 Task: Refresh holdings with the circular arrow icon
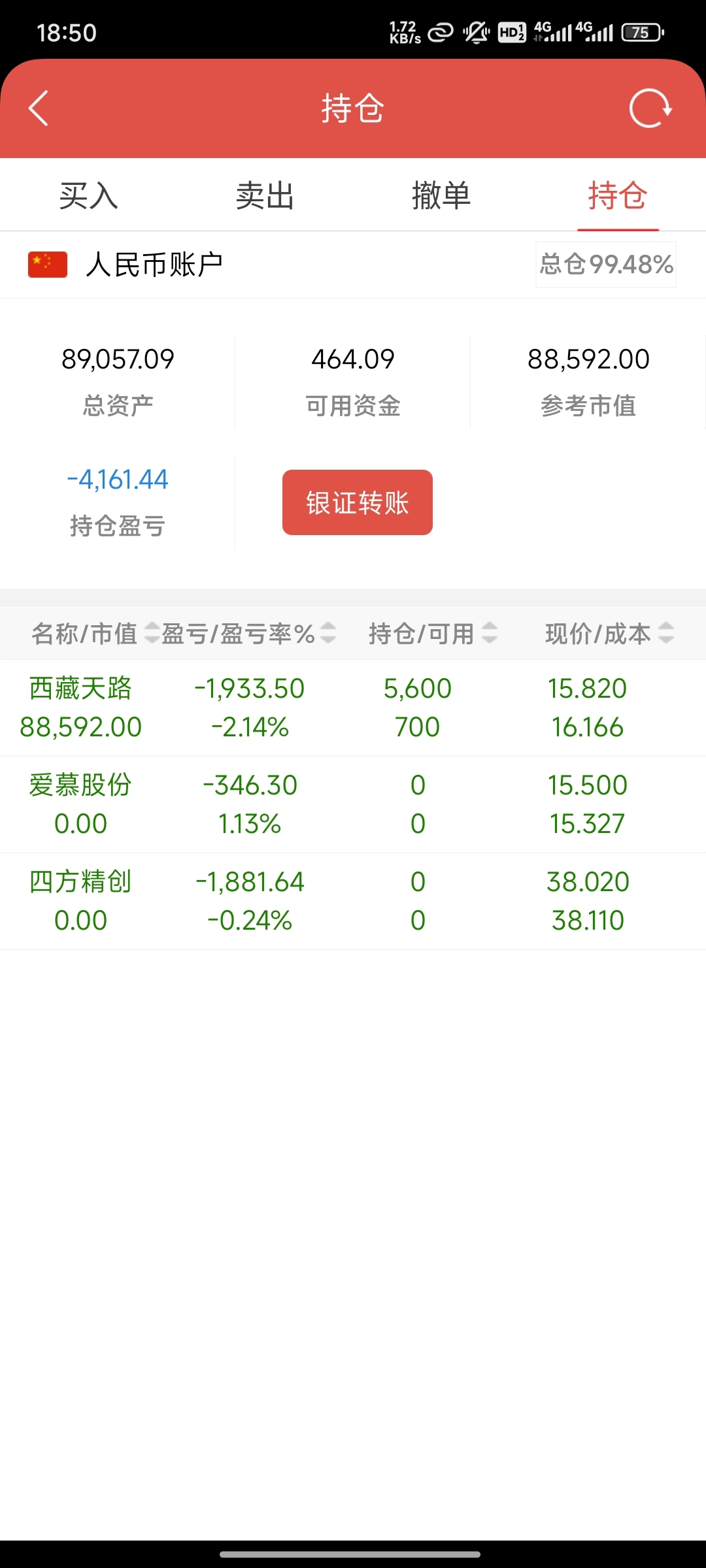pyautogui.click(x=650, y=108)
